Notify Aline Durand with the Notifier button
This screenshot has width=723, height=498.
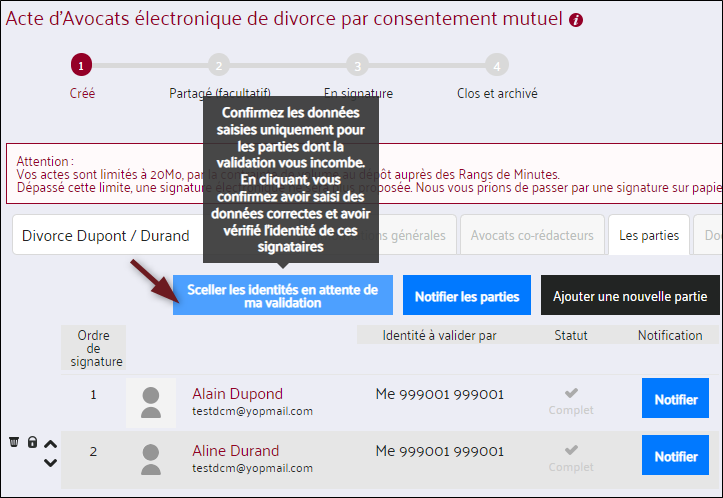pyautogui.click(x=675, y=457)
